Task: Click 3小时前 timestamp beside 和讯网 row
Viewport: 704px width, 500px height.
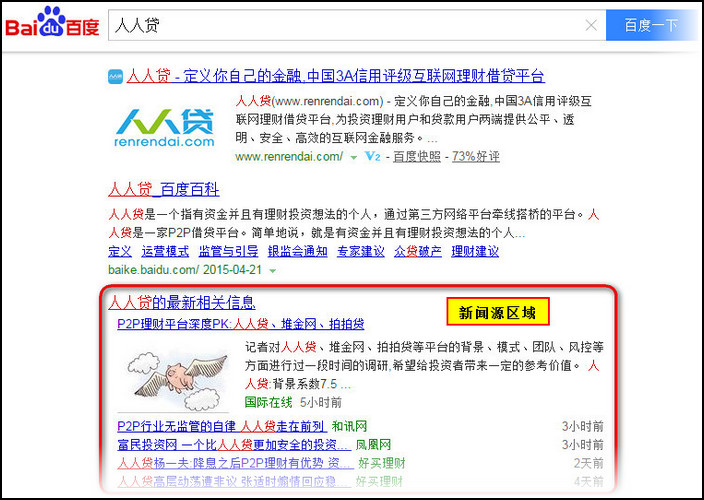Action: coord(582,426)
